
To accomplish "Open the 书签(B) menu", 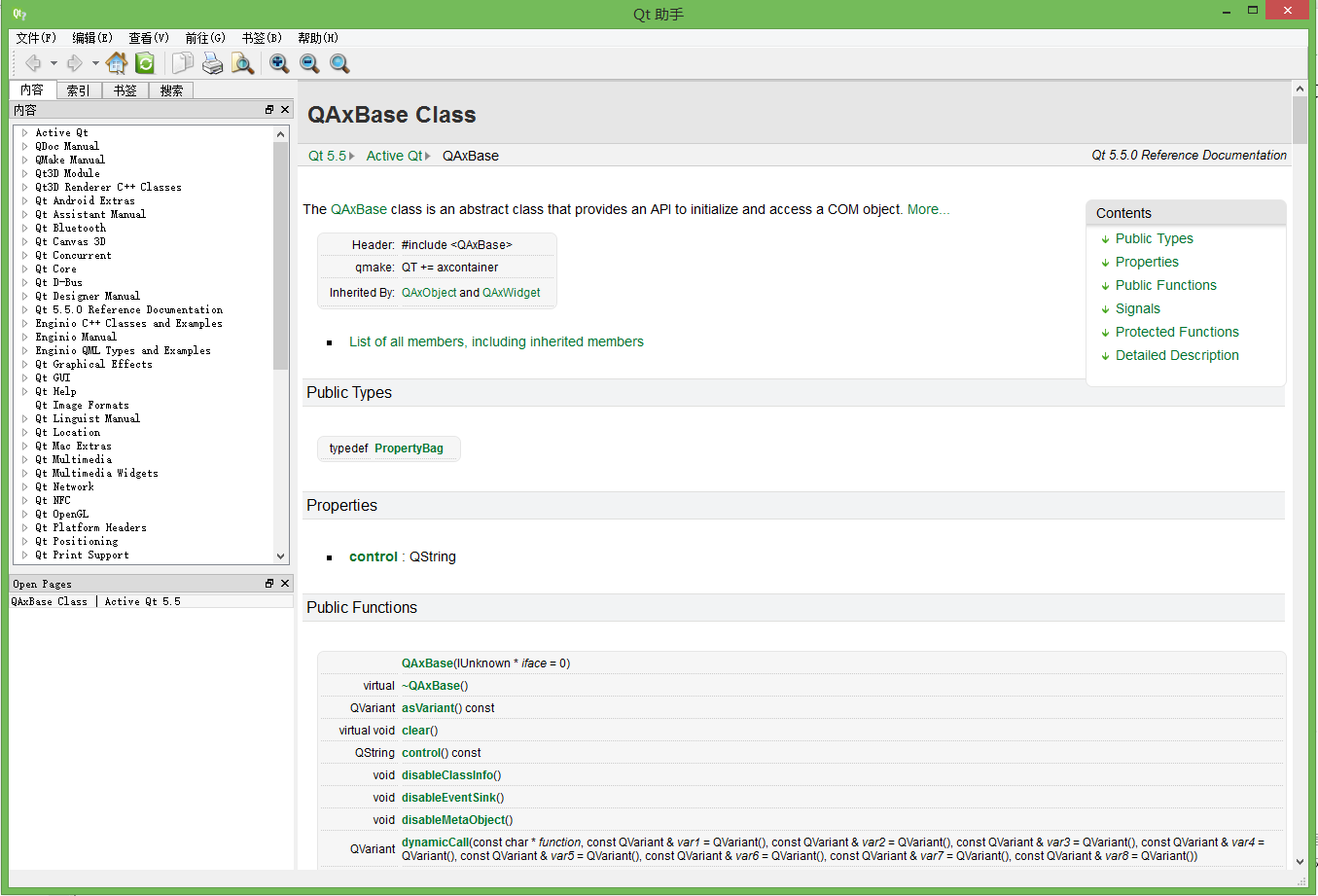I will 262,38.
